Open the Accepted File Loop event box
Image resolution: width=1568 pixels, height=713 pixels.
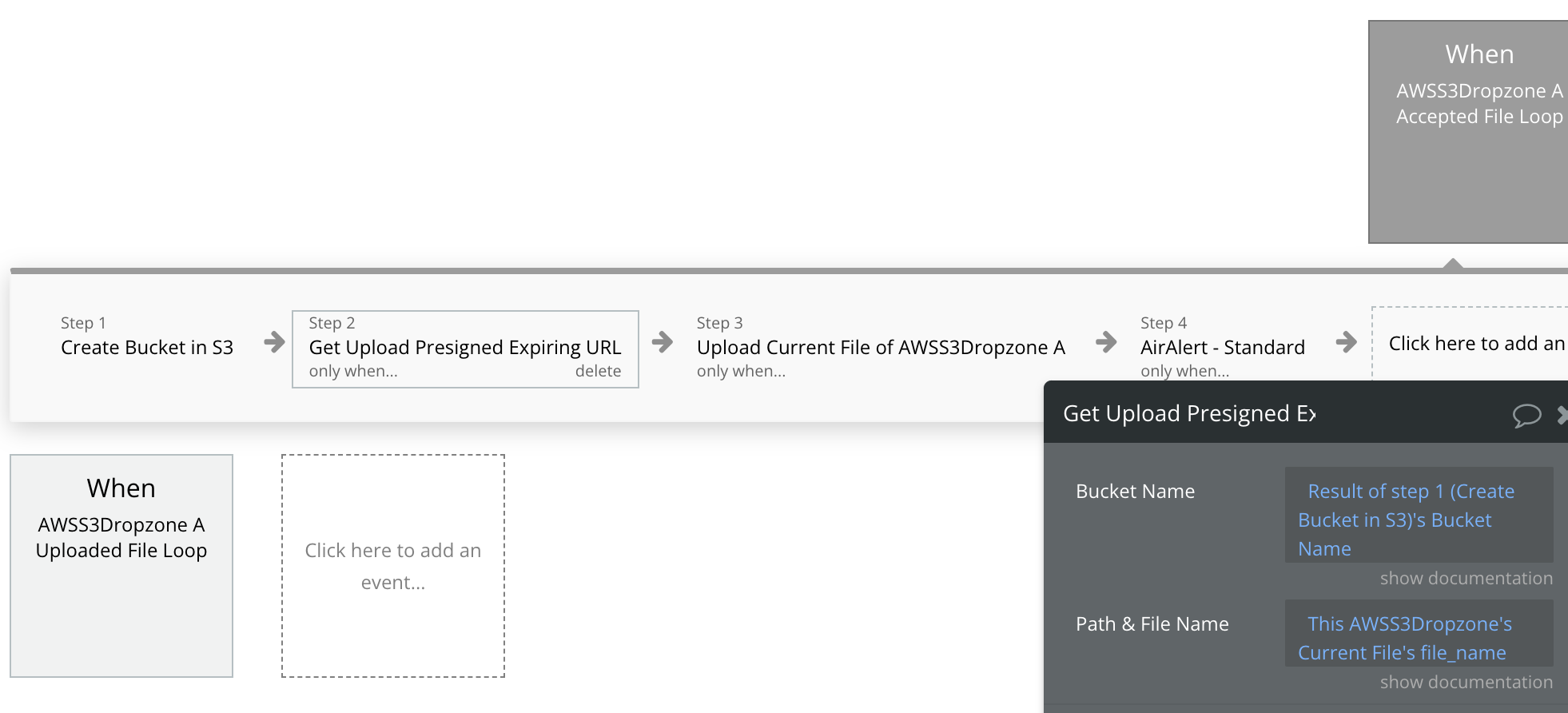coord(1468,132)
